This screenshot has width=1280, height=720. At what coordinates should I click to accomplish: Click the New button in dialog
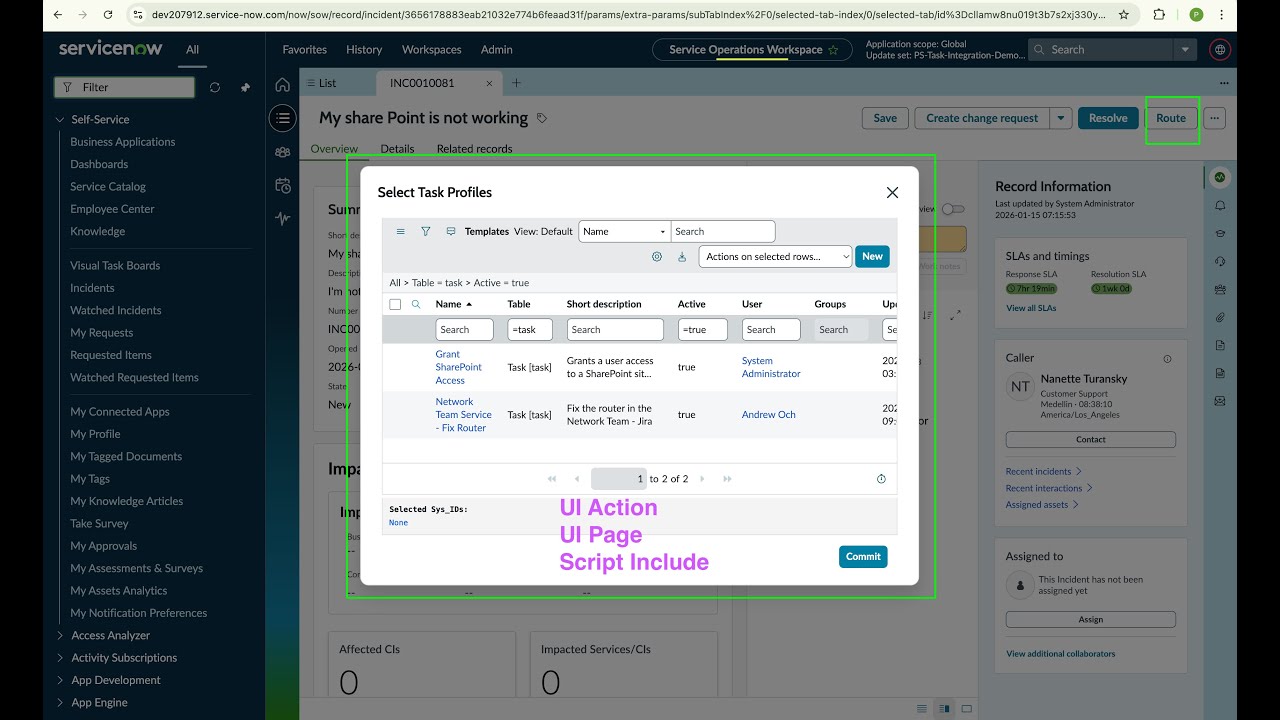tap(872, 256)
